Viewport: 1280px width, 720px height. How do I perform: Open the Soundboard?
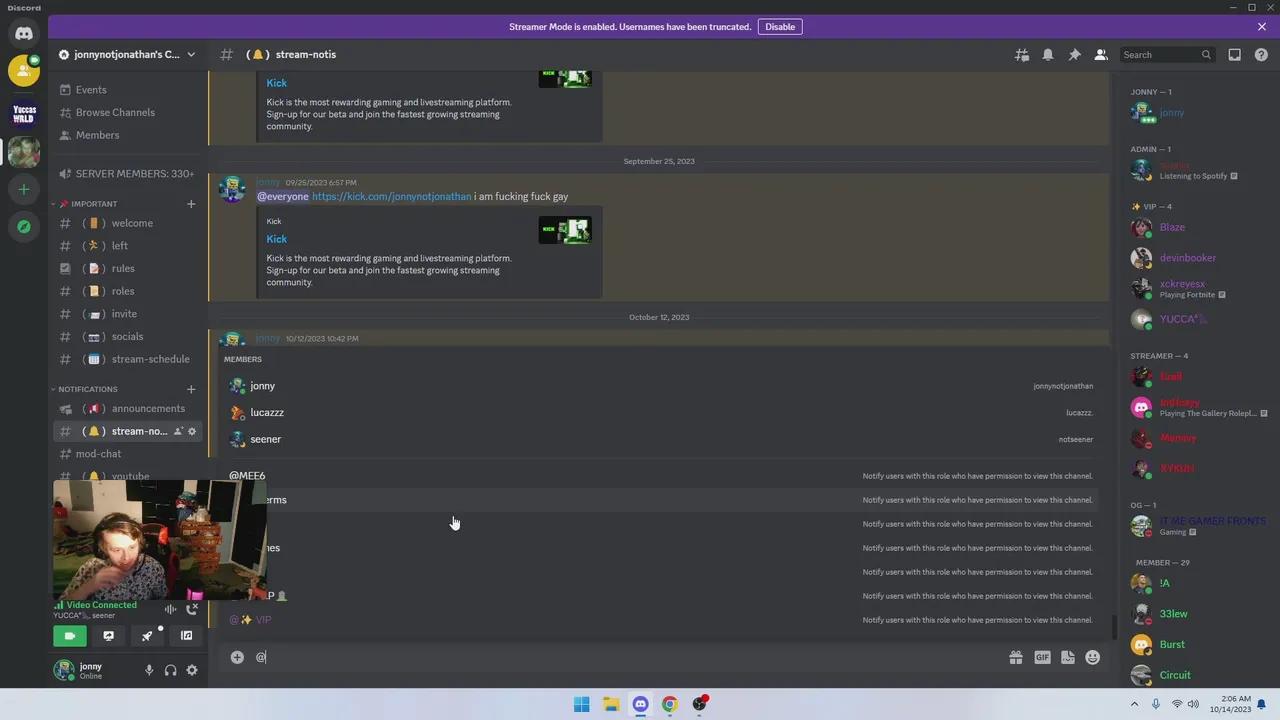click(186, 636)
